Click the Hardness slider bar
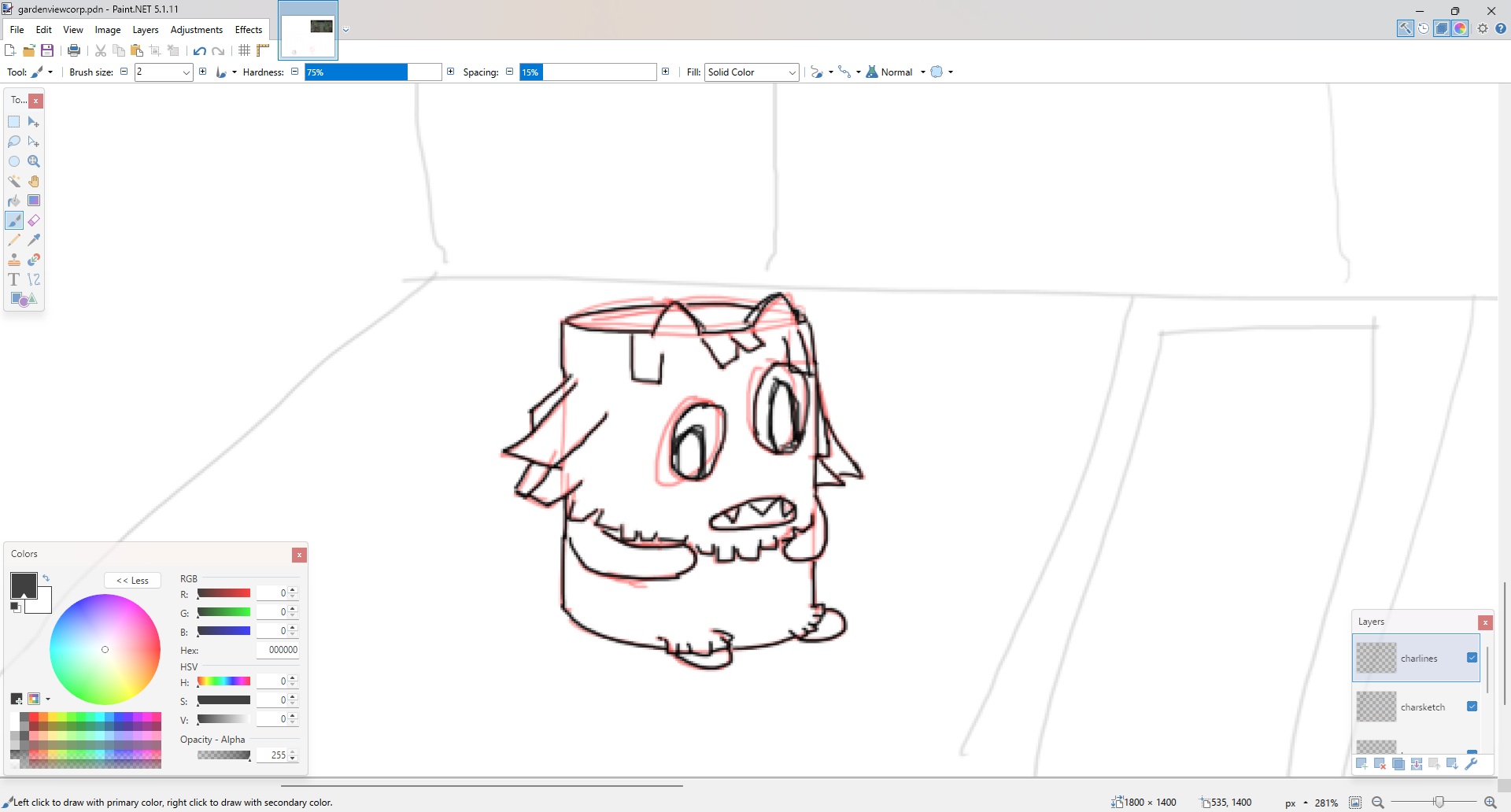Screen dimensions: 1511x812 coord(372,72)
